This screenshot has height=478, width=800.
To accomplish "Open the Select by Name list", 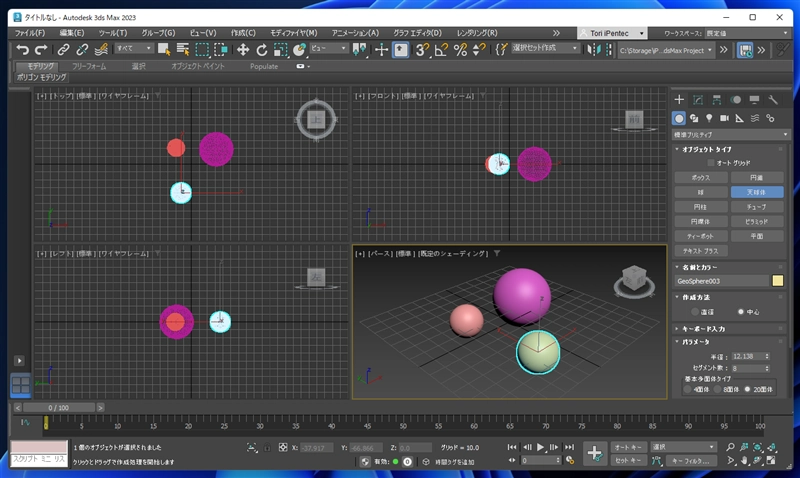I will point(183,49).
